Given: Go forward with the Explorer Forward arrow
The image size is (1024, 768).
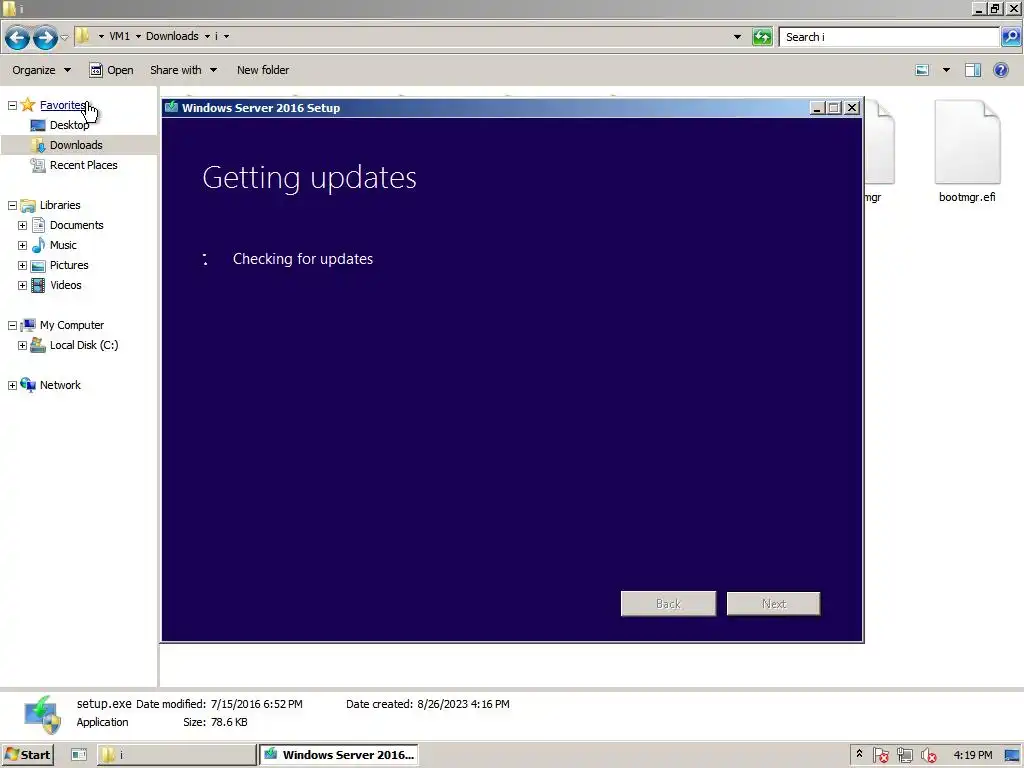Looking at the screenshot, I should pyautogui.click(x=45, y=37).
